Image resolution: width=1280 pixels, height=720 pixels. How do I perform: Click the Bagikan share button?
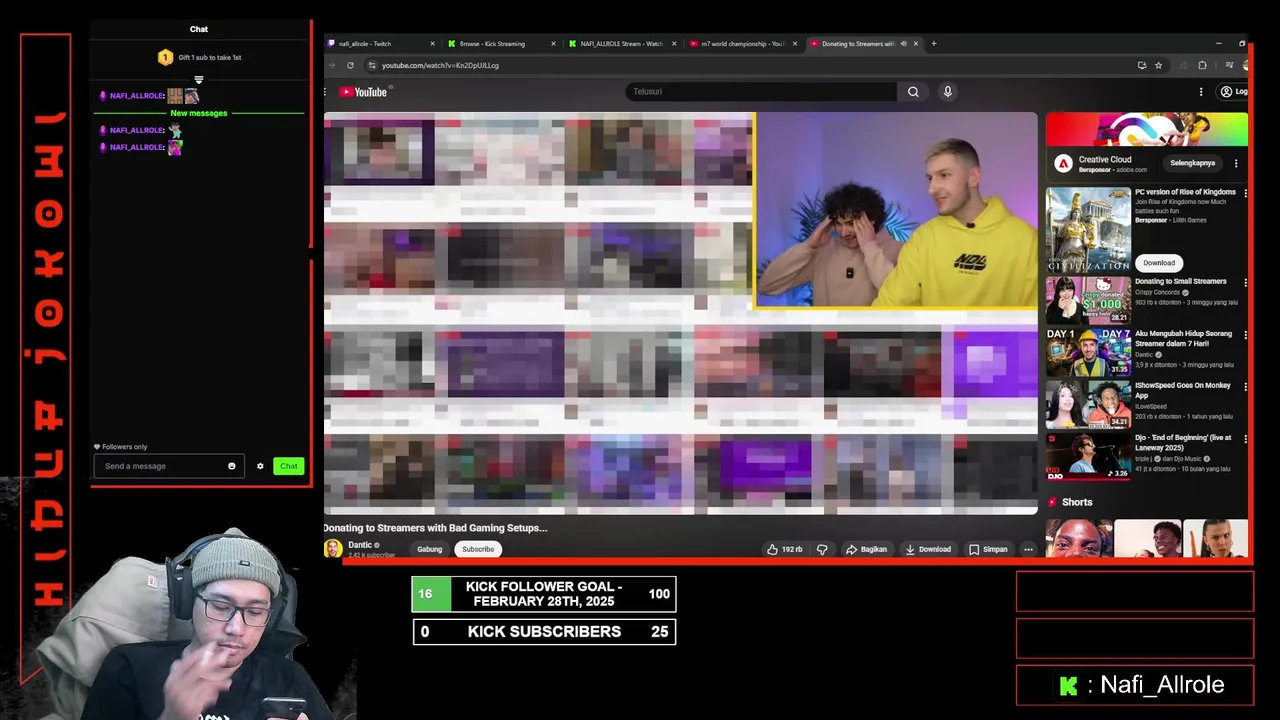click(866, 549)
